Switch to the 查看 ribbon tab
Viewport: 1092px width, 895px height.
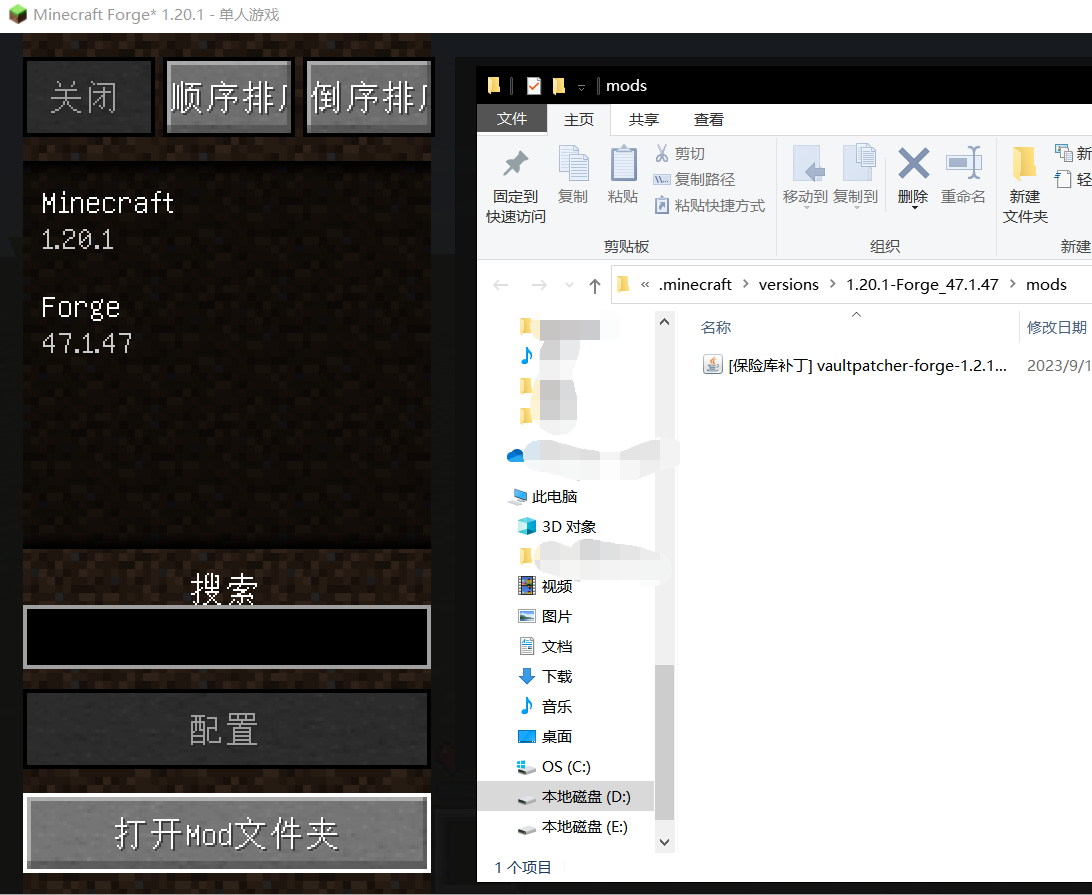(709, 119)
